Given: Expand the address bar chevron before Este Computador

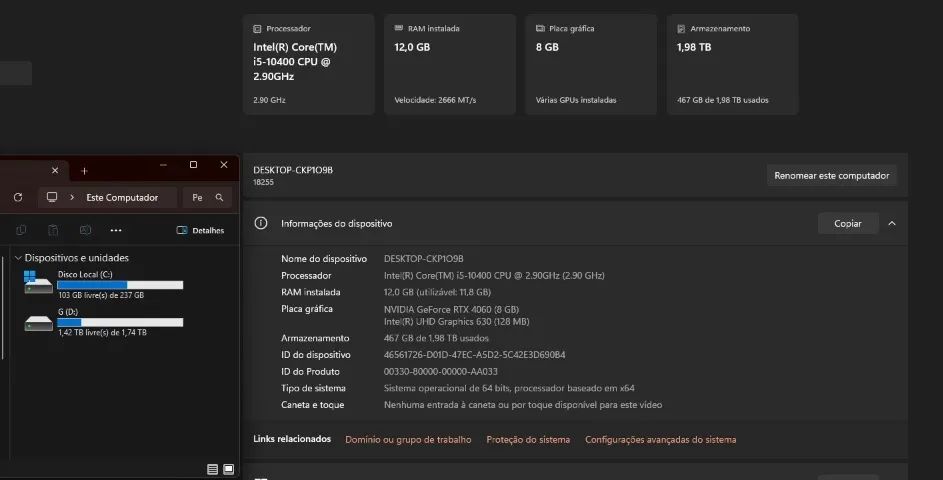Looking at the screenshot, I should pos(72,197).
